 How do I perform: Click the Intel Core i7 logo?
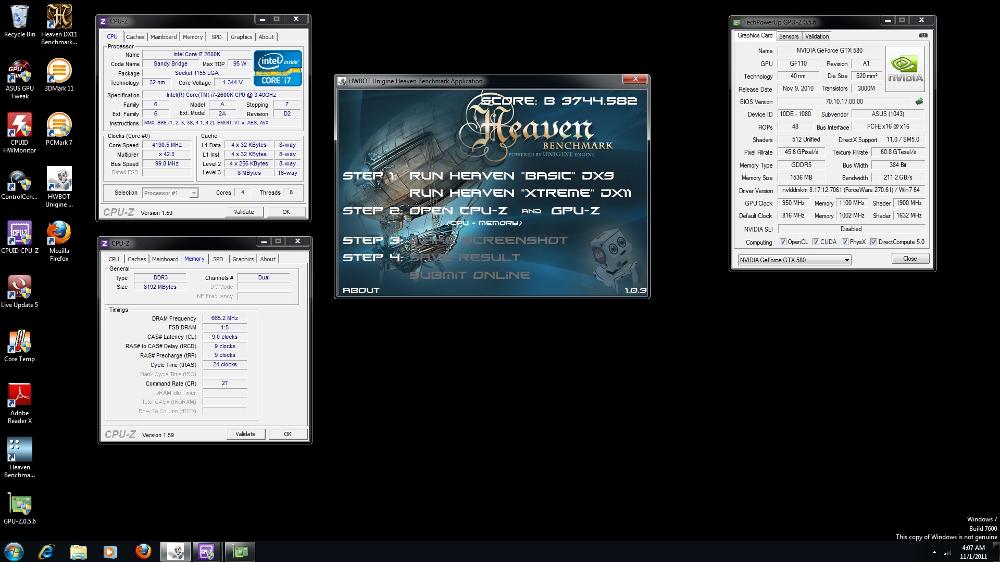(x=277, y=68)
